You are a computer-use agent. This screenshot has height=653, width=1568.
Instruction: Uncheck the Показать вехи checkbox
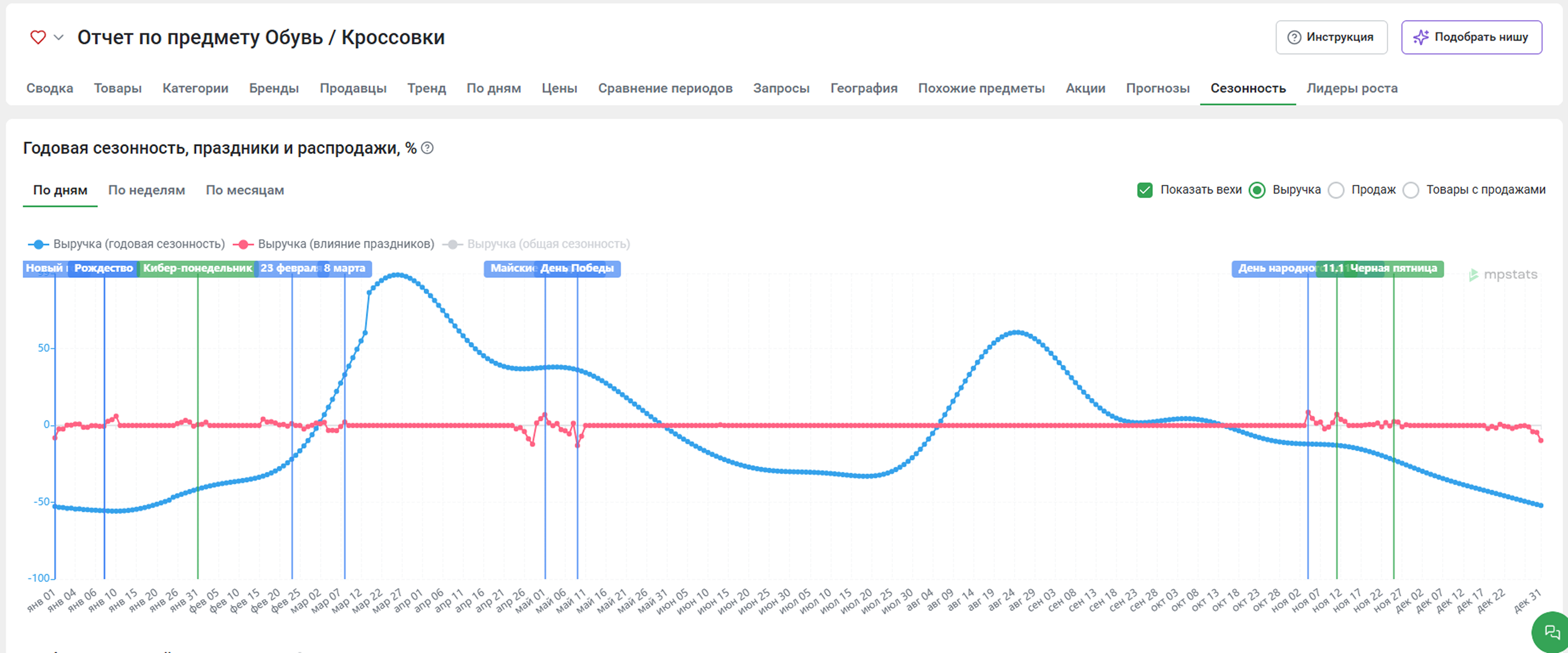pos(1144,190)
